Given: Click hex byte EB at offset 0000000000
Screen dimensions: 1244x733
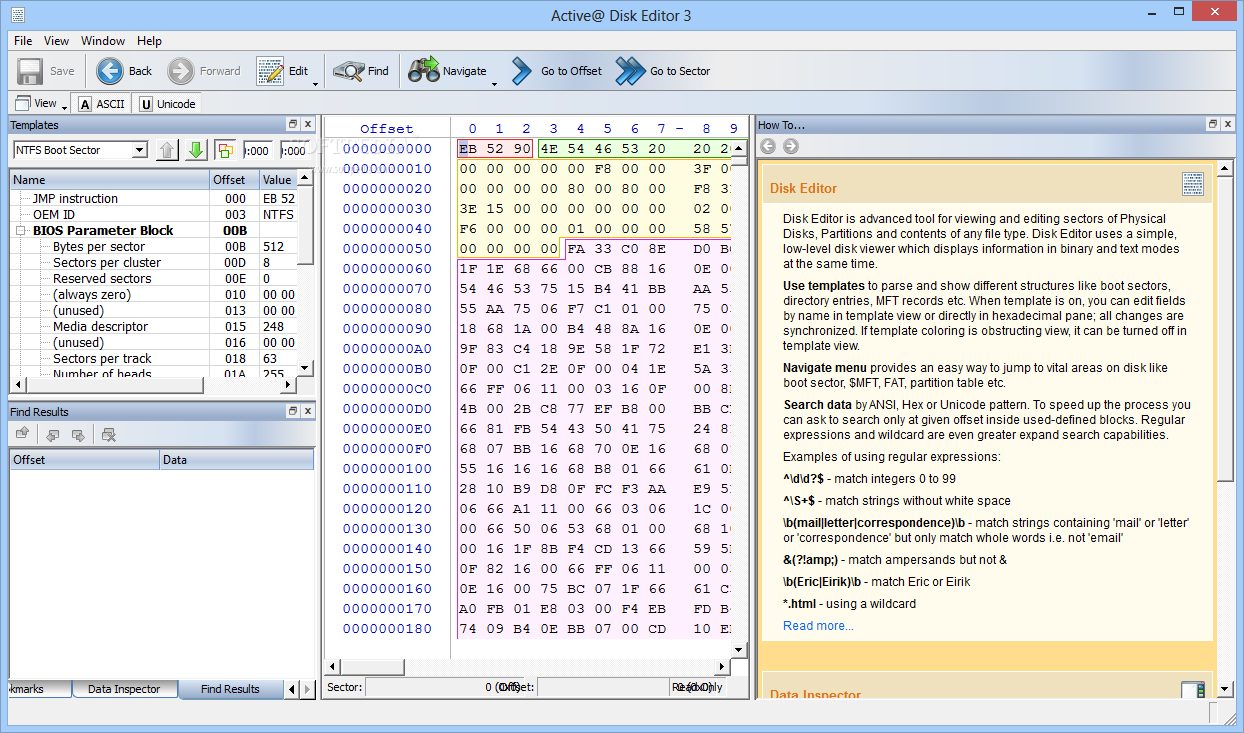Looking at the screenshot, I should click(x=469, y=149).
